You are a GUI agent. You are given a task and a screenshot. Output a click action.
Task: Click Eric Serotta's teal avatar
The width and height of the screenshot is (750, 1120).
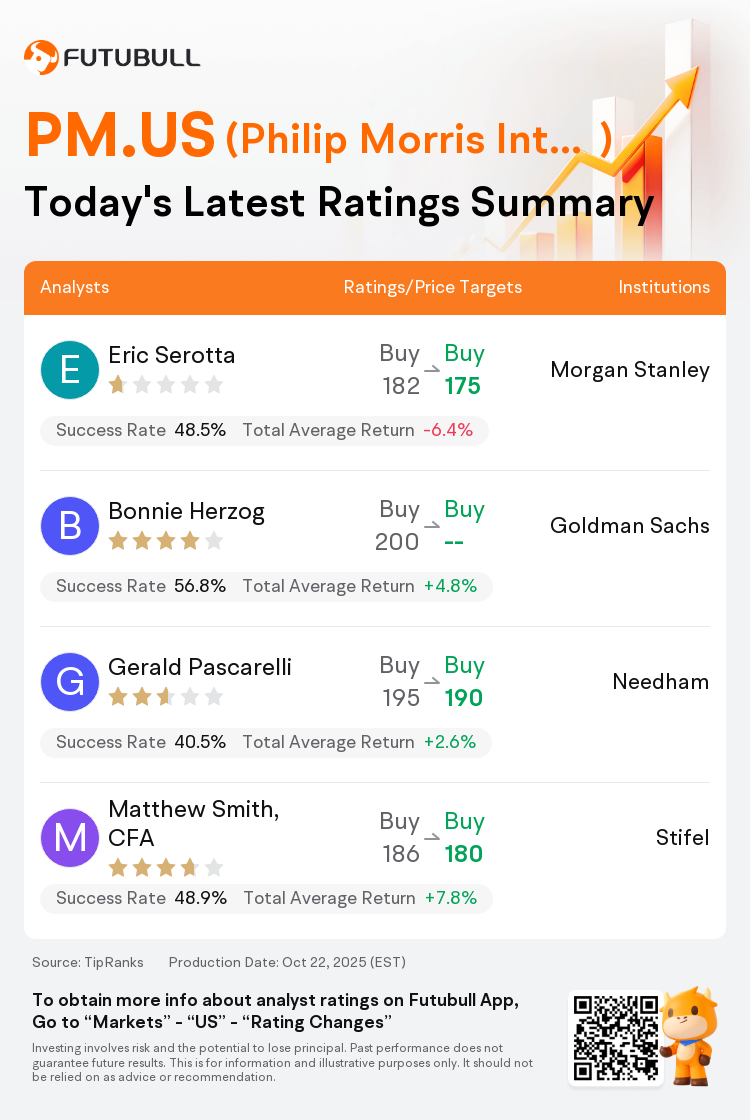pos(70,370)
